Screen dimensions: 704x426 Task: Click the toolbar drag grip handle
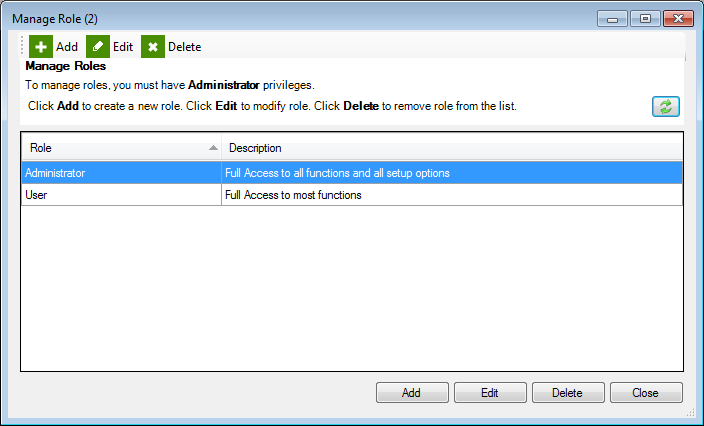coord(22,47)
